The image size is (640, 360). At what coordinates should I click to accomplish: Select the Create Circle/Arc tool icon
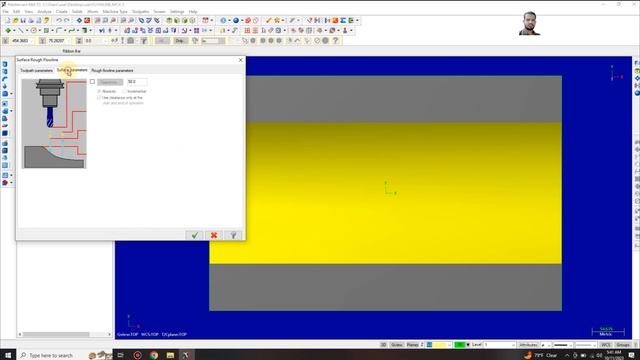pyautogui.click(x=33, y=31)
